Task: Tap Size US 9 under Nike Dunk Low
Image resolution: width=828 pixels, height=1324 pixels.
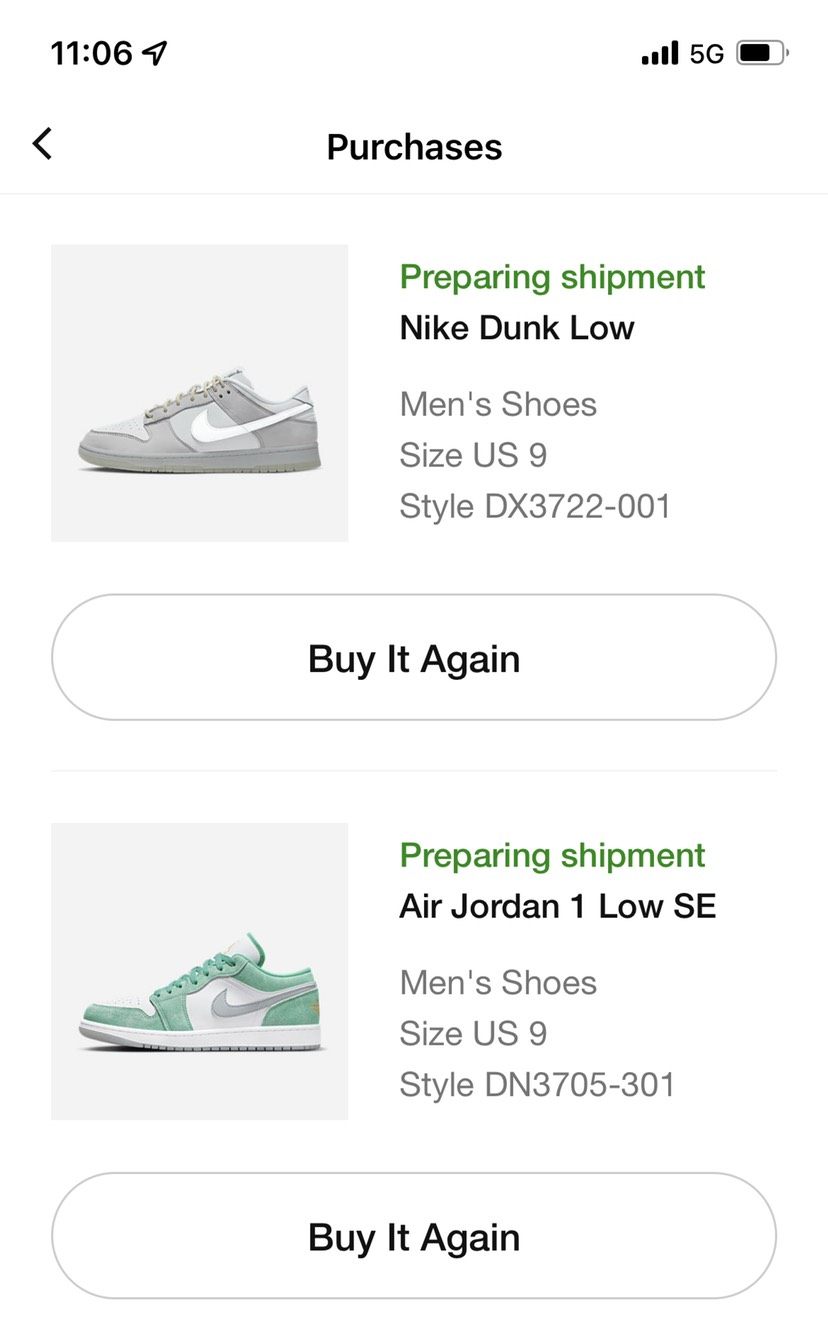Action: point(473,455)
